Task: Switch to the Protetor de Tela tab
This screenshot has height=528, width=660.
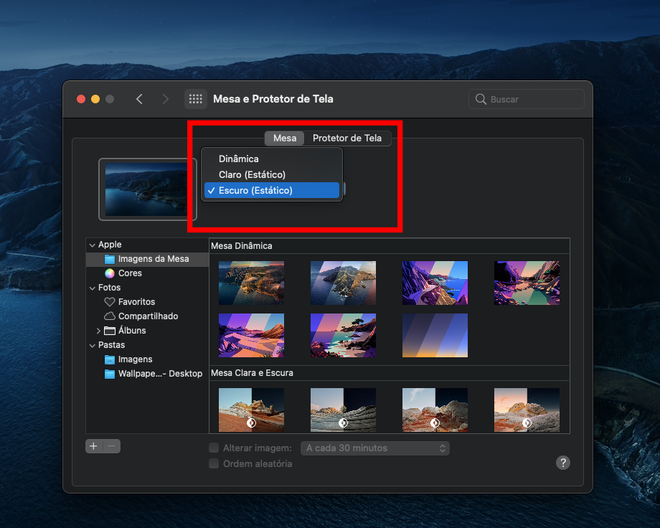Action: (x=347, y=138)
